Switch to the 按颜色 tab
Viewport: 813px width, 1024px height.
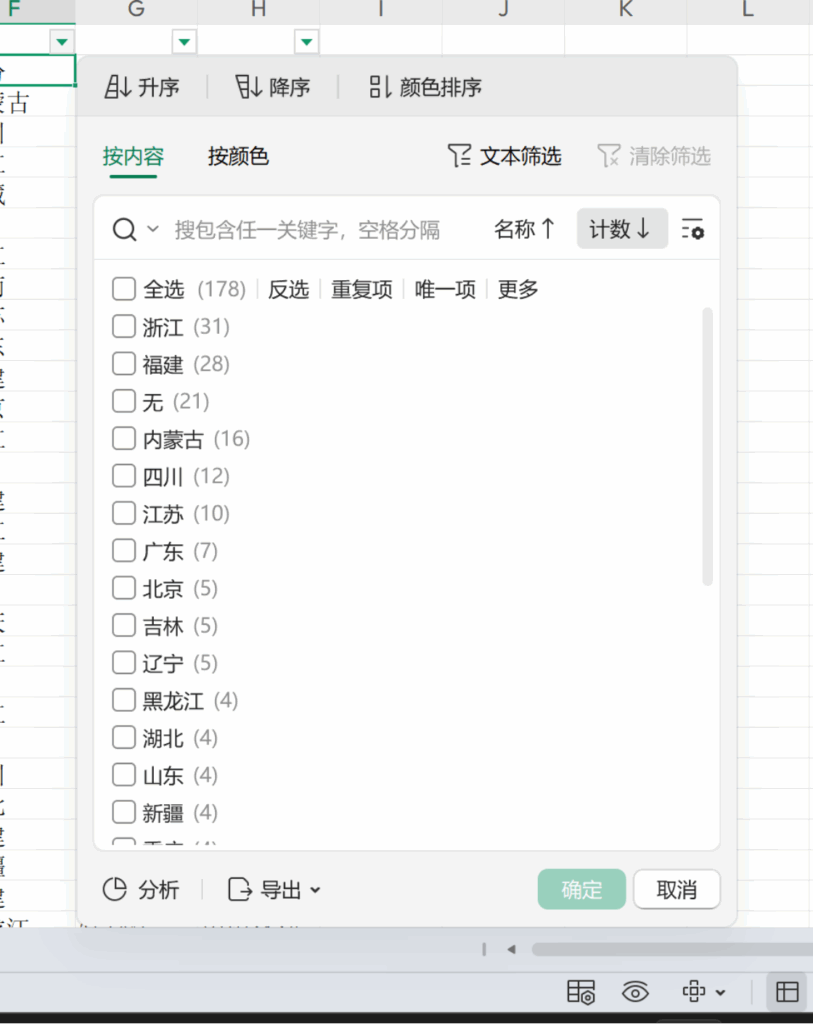238,157
